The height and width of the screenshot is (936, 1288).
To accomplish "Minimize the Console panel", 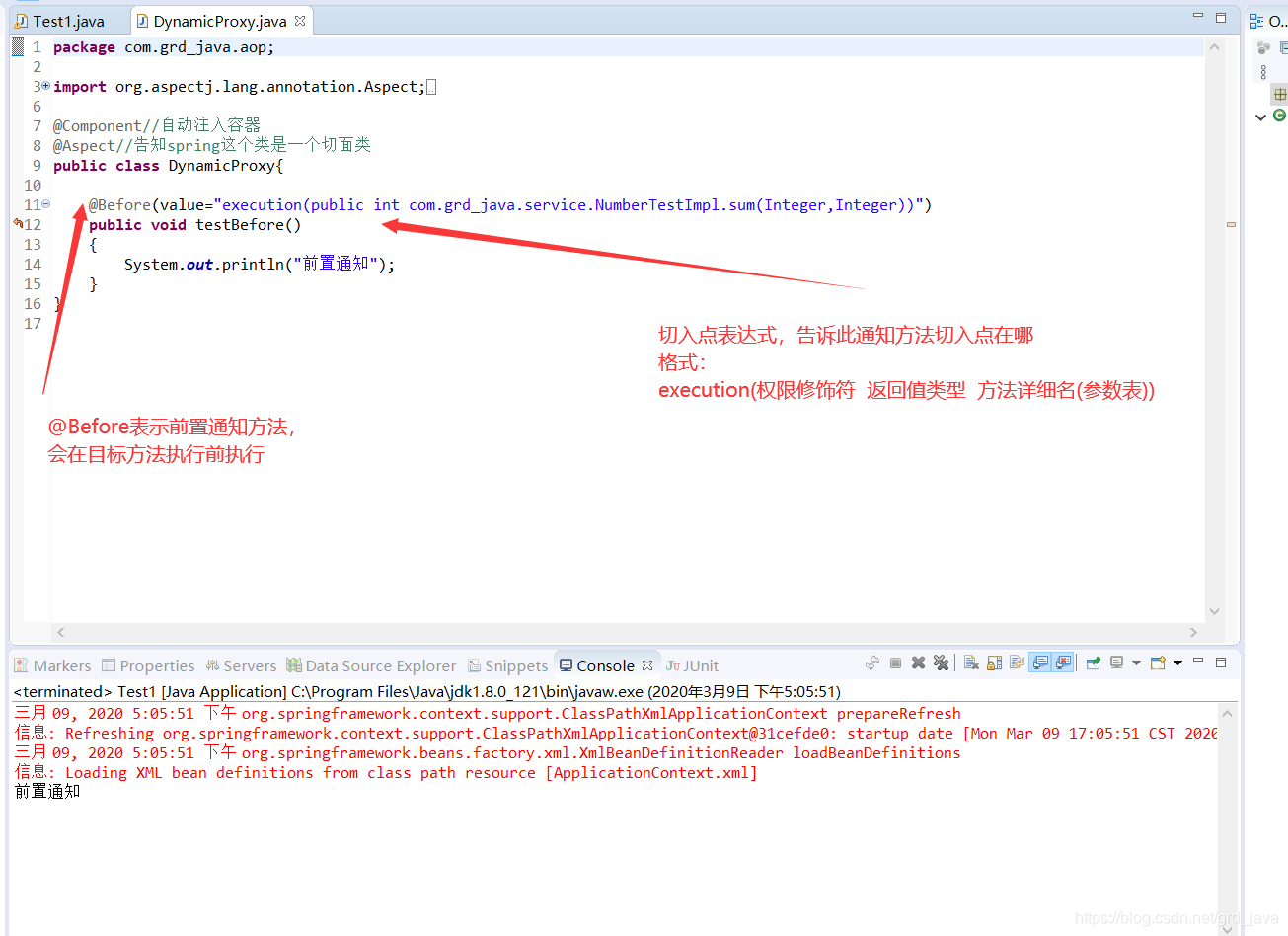I will [x=1198, y=660].
